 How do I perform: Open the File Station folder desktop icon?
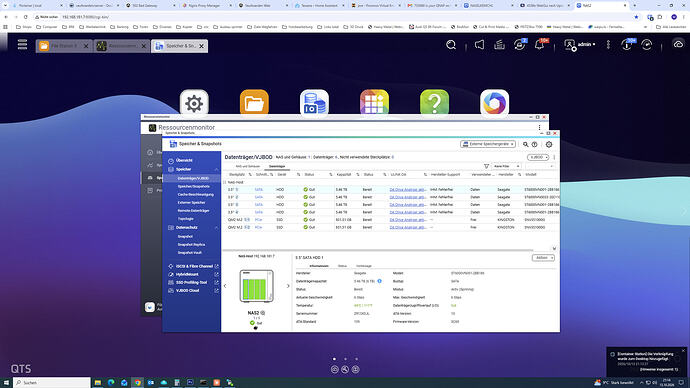254,103
